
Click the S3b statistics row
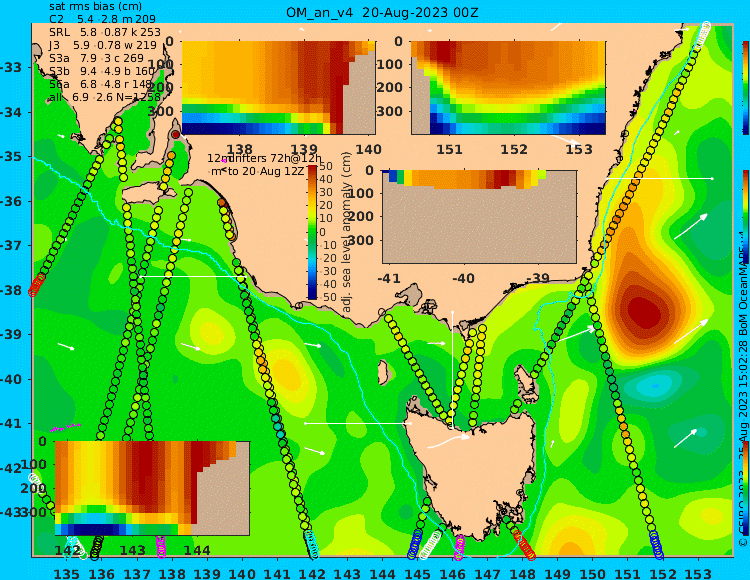pyautogui.click(x=102, y=72)
